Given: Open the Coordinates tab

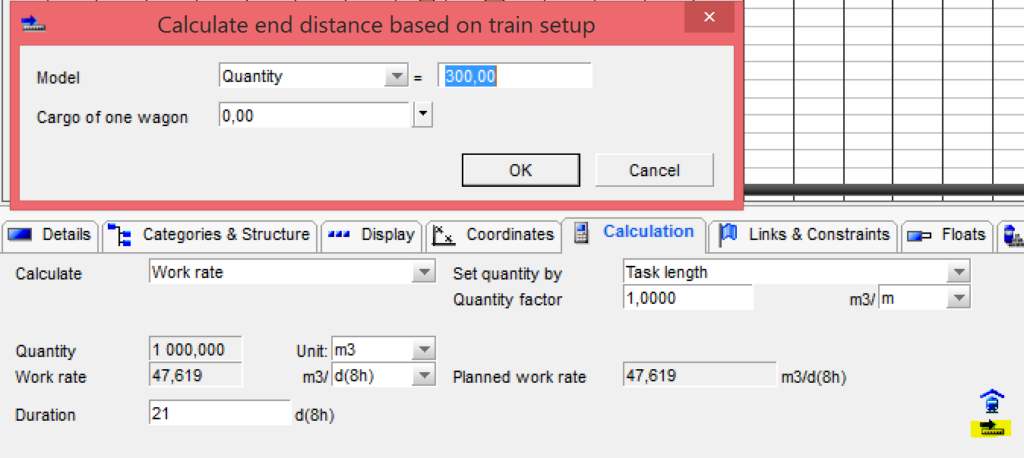Looking at the screenshot, I should coord(494,235).
